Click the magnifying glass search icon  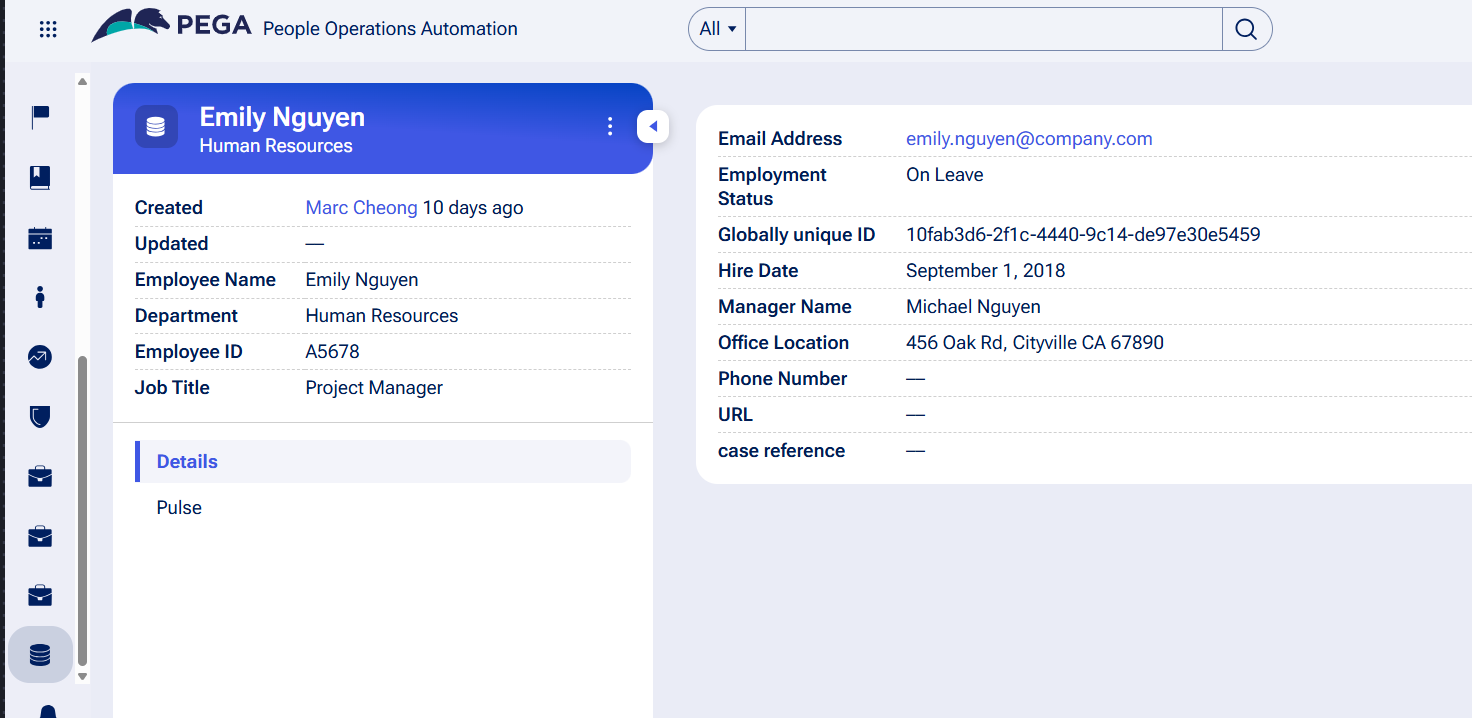[x=1246, y=29]
